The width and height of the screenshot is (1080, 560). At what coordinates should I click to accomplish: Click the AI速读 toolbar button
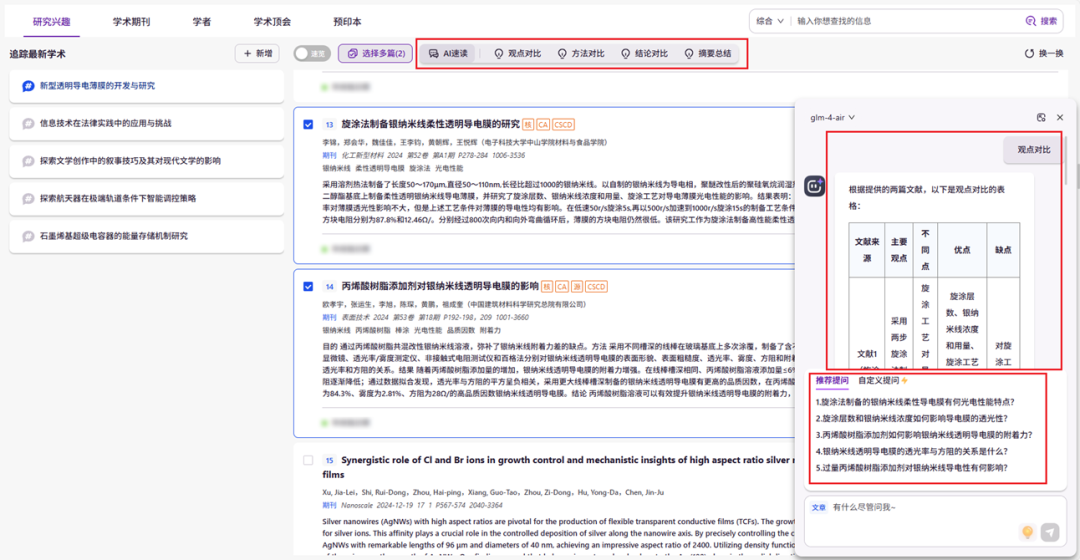point(448,54)
